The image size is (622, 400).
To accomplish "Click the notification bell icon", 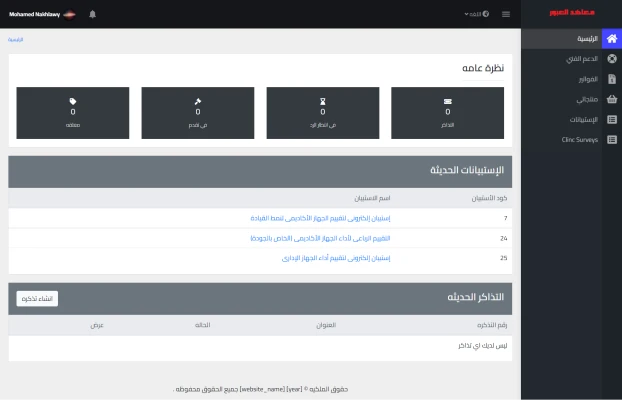I will 93,14.
